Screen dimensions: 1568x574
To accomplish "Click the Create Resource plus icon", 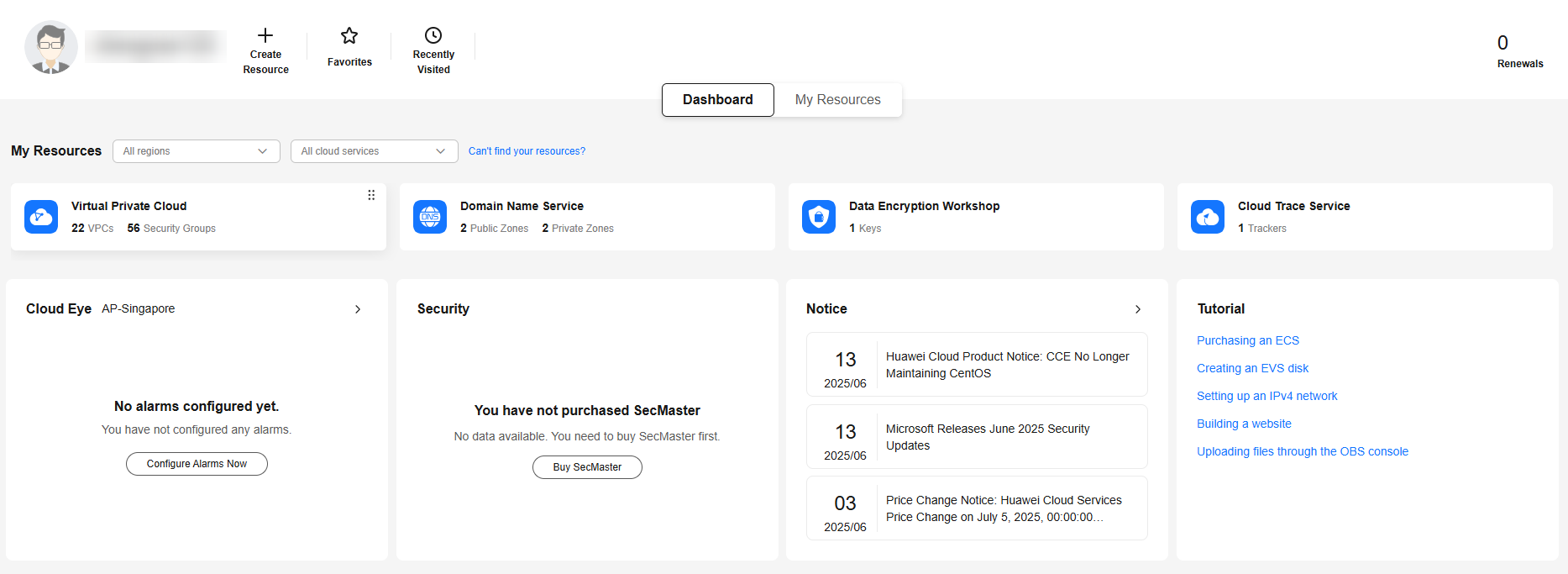I will 265,35.
